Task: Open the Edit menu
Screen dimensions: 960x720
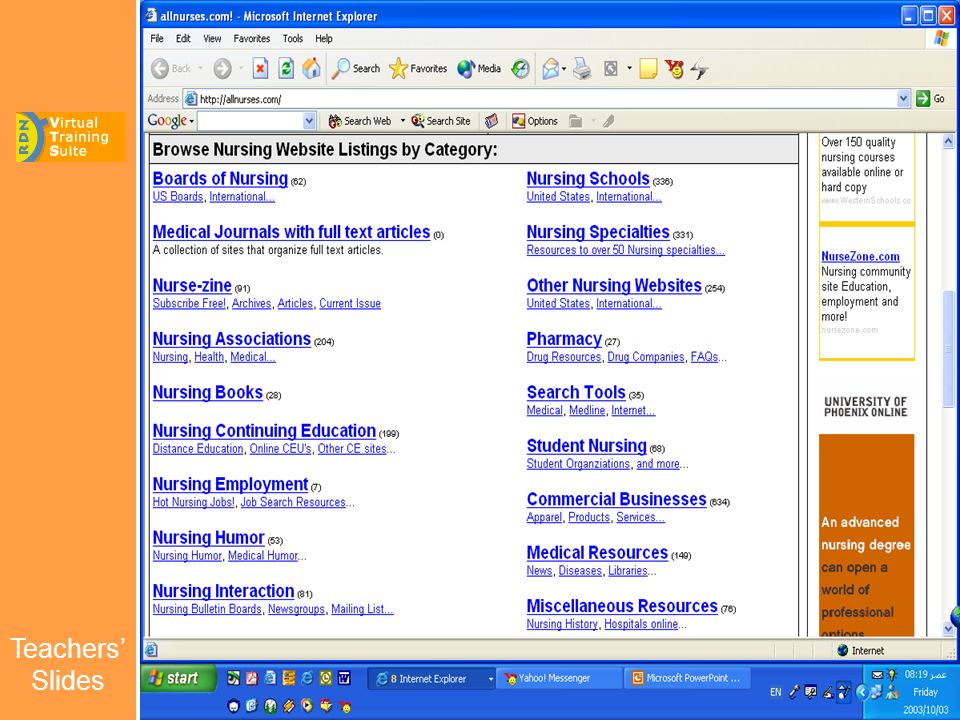Action: [183, 39]
